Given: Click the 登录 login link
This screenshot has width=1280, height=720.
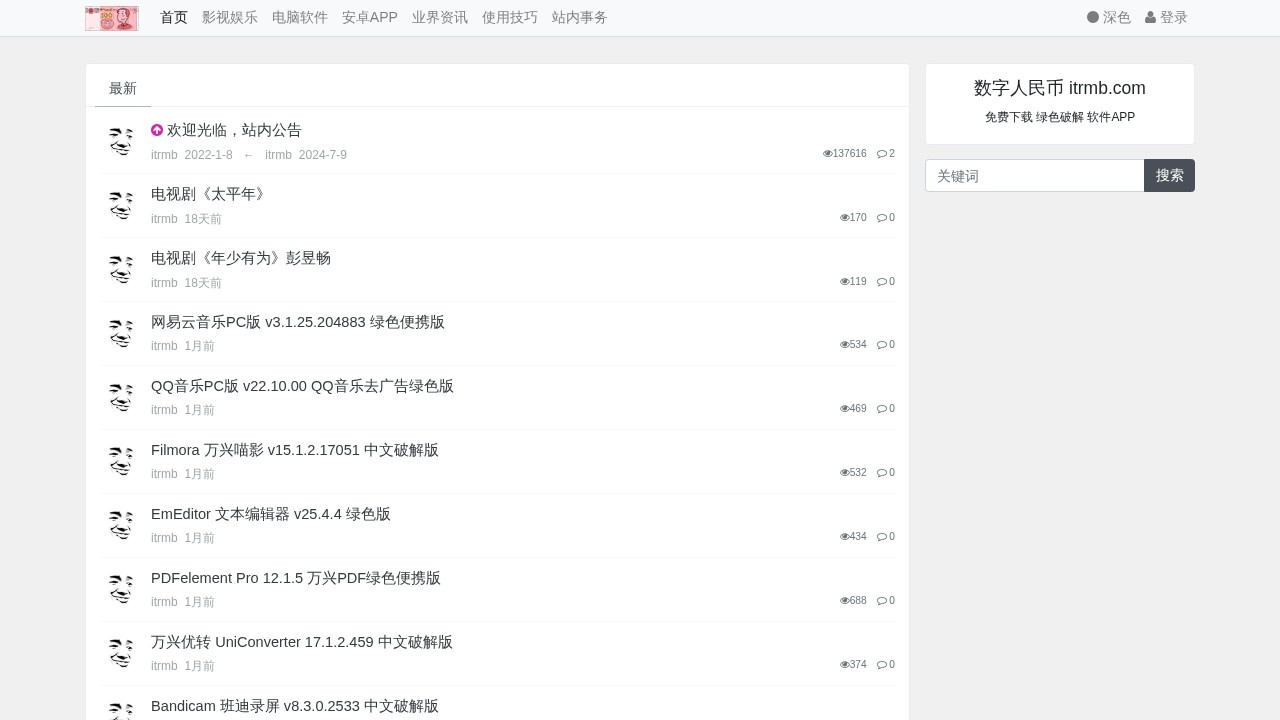Looking at the screenshot, I should (x=1166, y=17).
